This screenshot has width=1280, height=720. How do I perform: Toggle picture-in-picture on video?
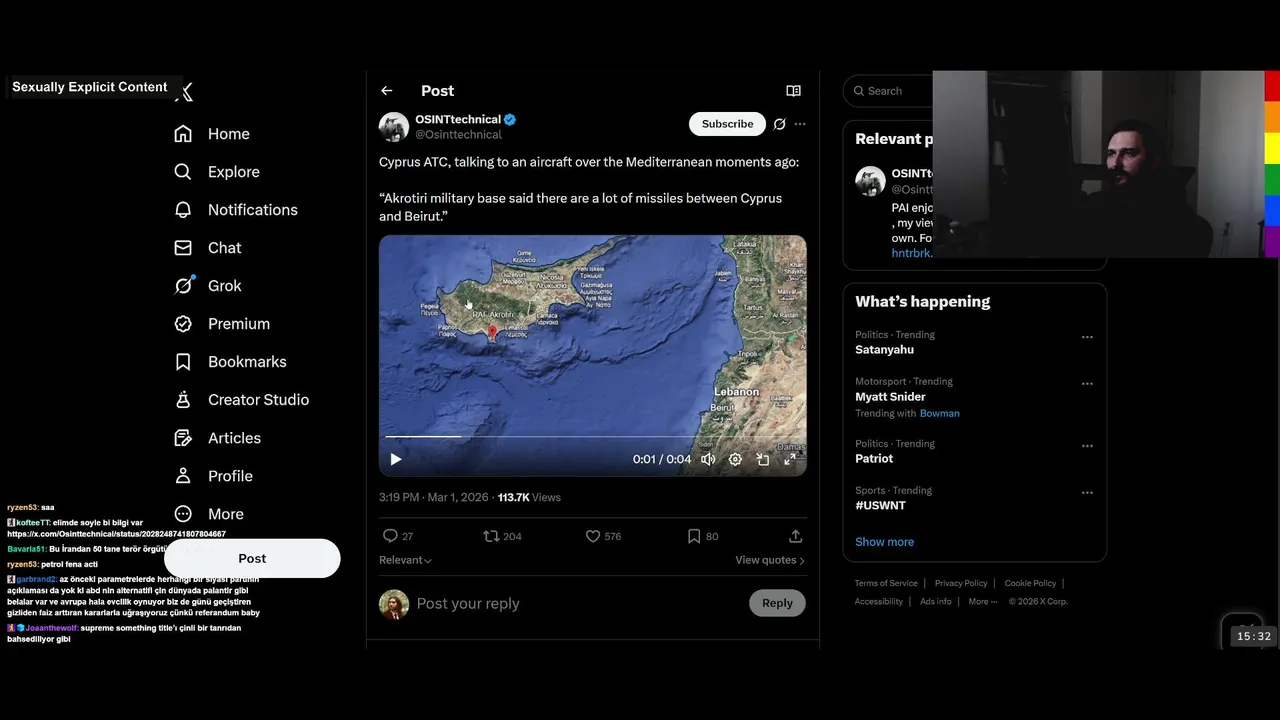click(x=762, y=459)
